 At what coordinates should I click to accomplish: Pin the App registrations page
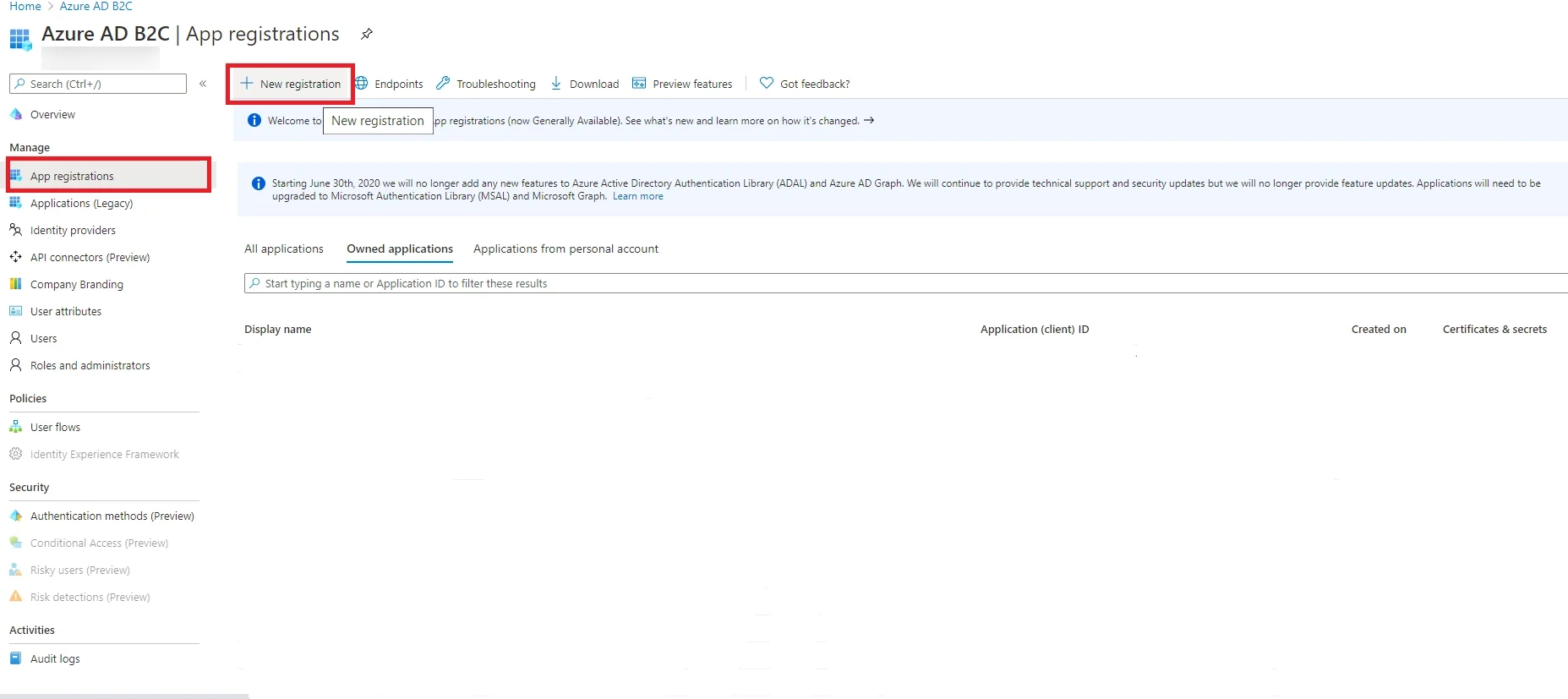pyautogui.click(x=366, y=35)
